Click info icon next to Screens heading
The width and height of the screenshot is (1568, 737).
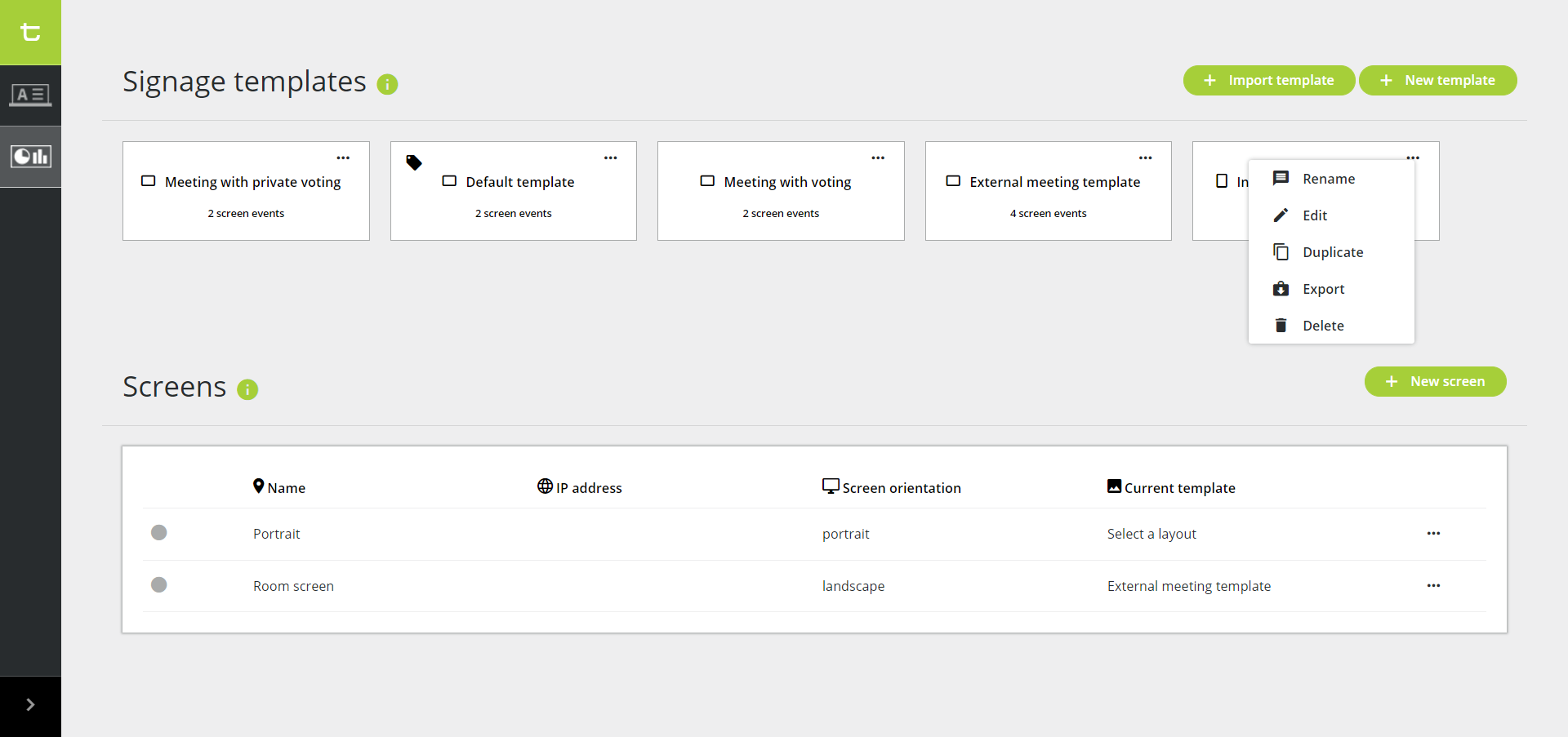(x=247, y=389)
